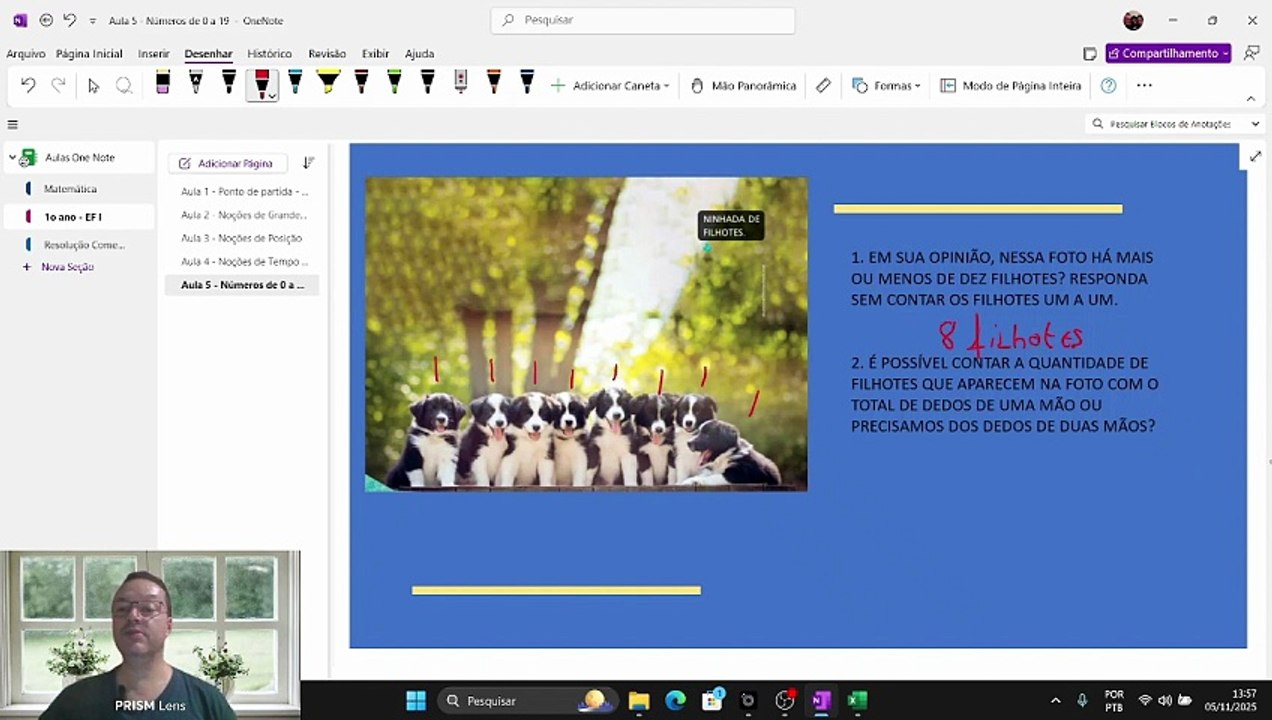Select page Aula 5 - Números de 0 a
This screenshot has height=720, width=1272.
242,285
